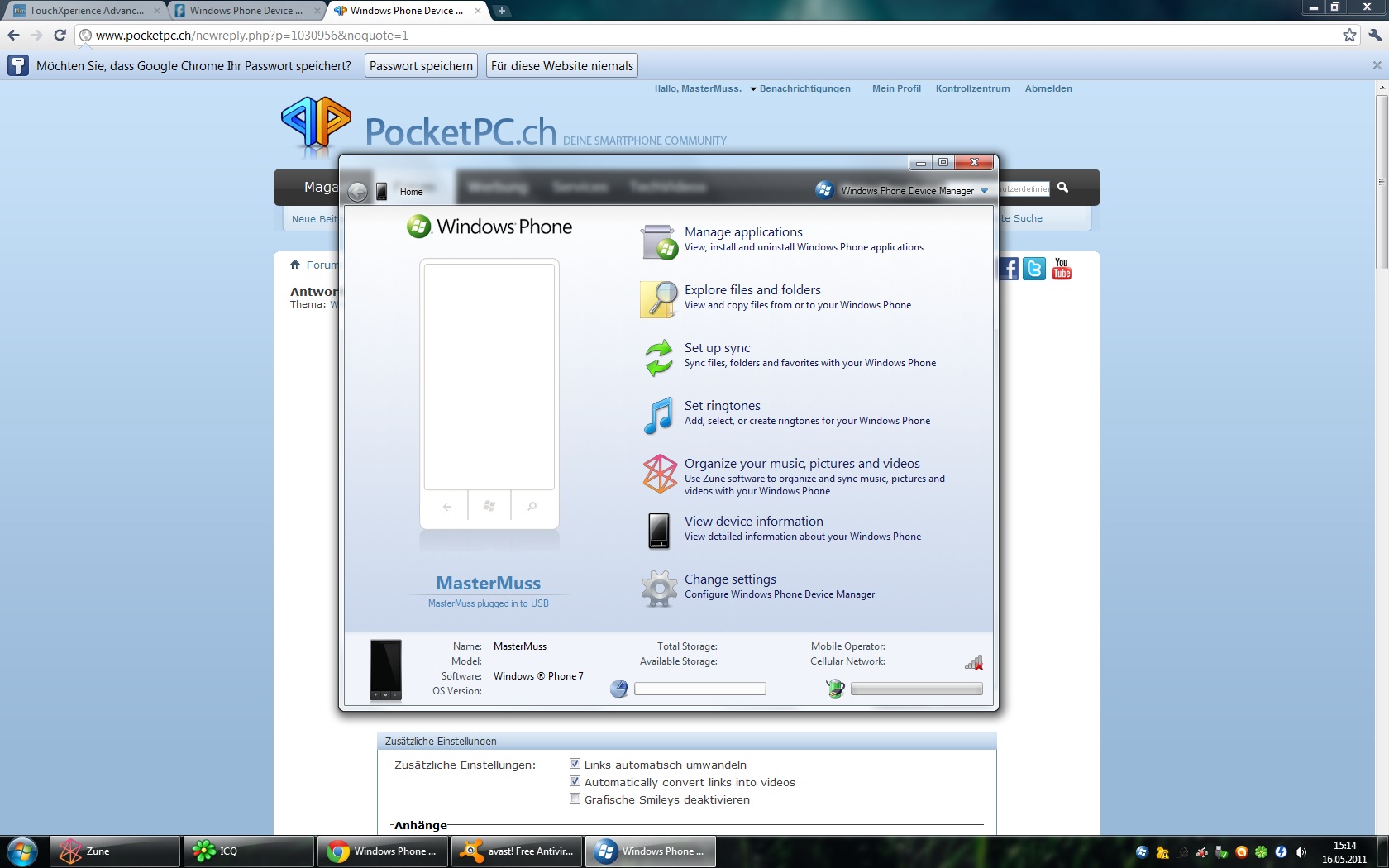The height and width of the screenshot is (868, 1389).
Task: Open a new Chrome tab
Action: point(502,11)
